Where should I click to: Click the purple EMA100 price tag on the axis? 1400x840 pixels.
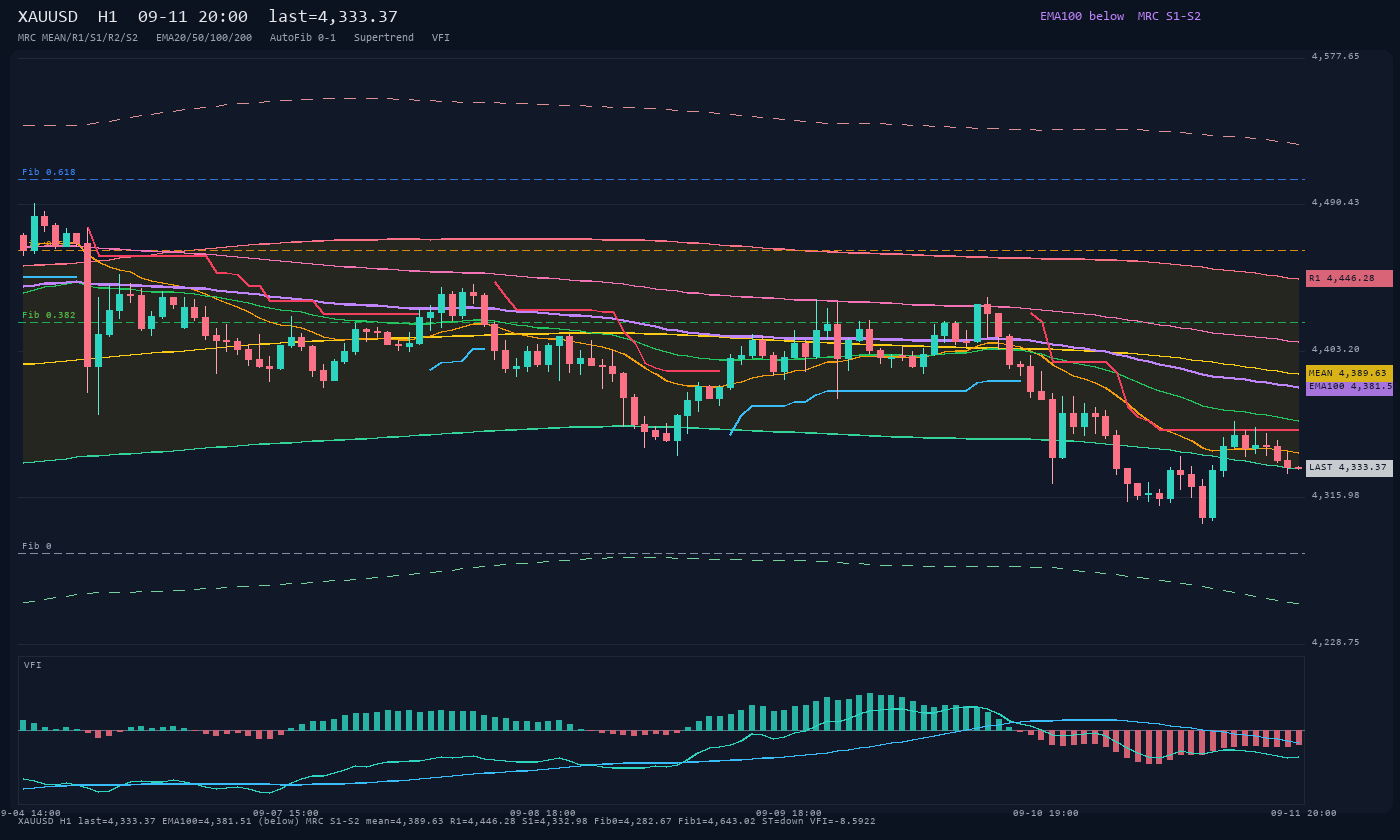click(x=1349, y=387)
